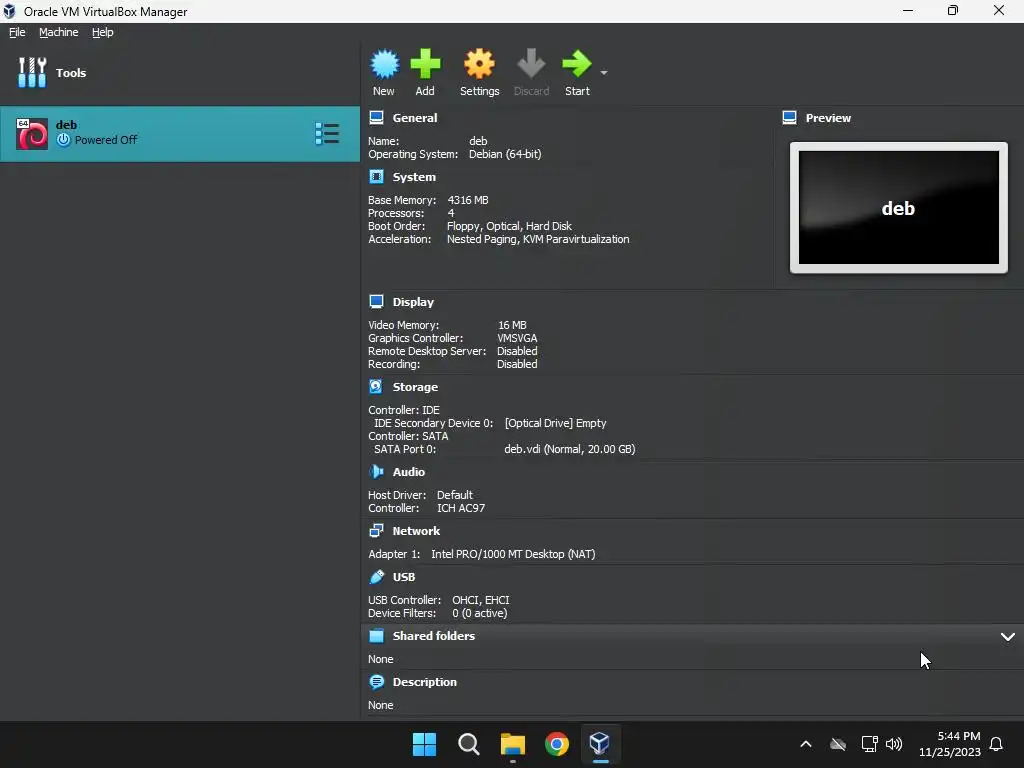The width and height of the screenshot is (1024, 768).
Task: Open the Windows Start menu
Action: tap(424, 744)
